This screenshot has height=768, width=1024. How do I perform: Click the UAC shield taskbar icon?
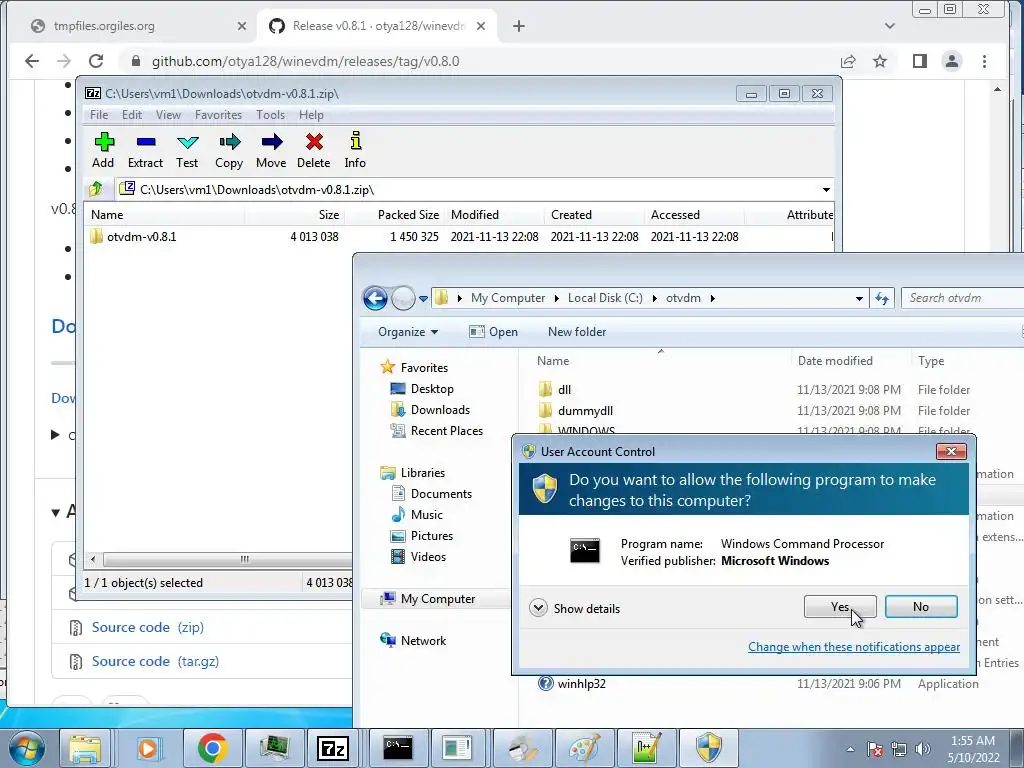(709, 748)
